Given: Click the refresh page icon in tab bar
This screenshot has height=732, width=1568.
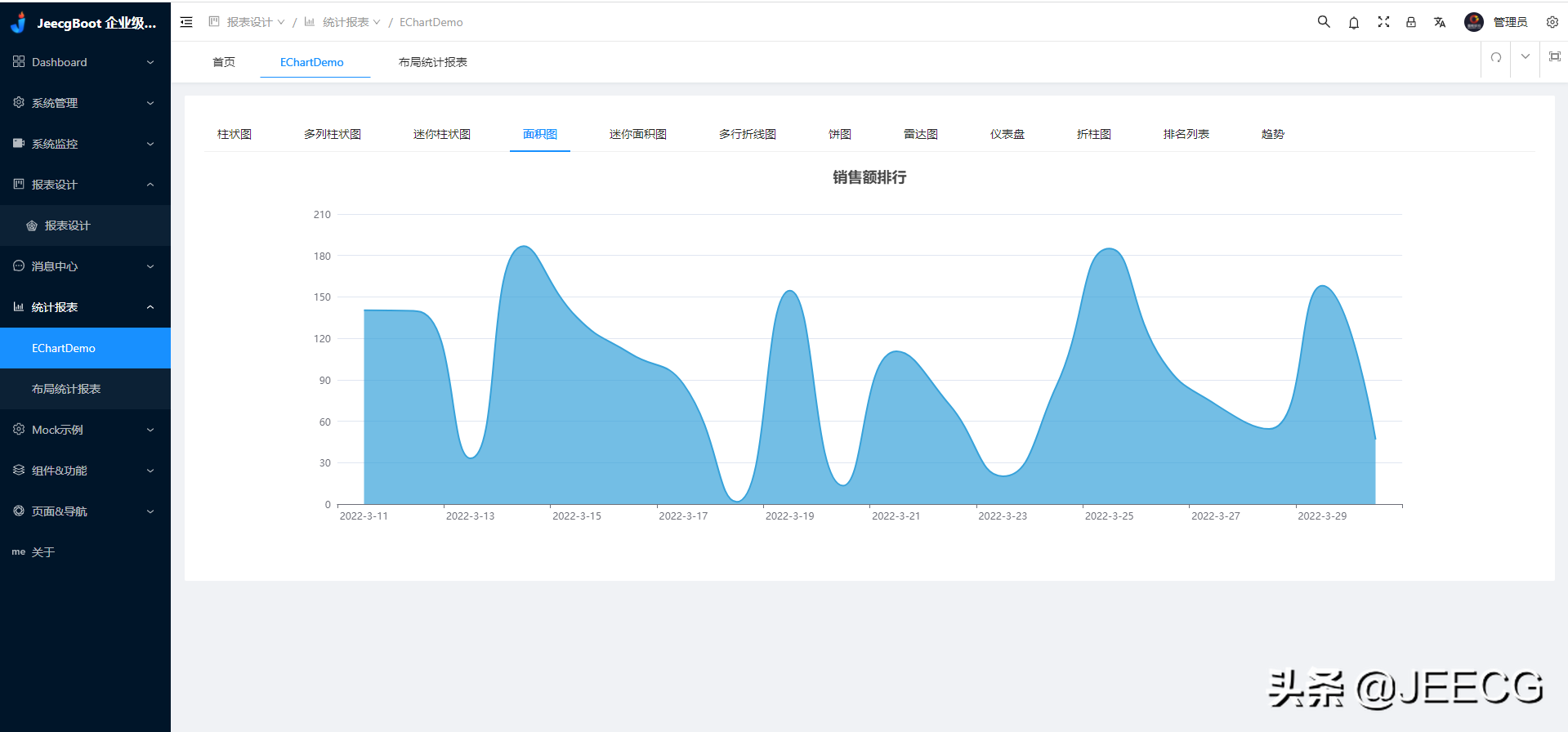Looking at the screenshot, I should click(1496, 57).
